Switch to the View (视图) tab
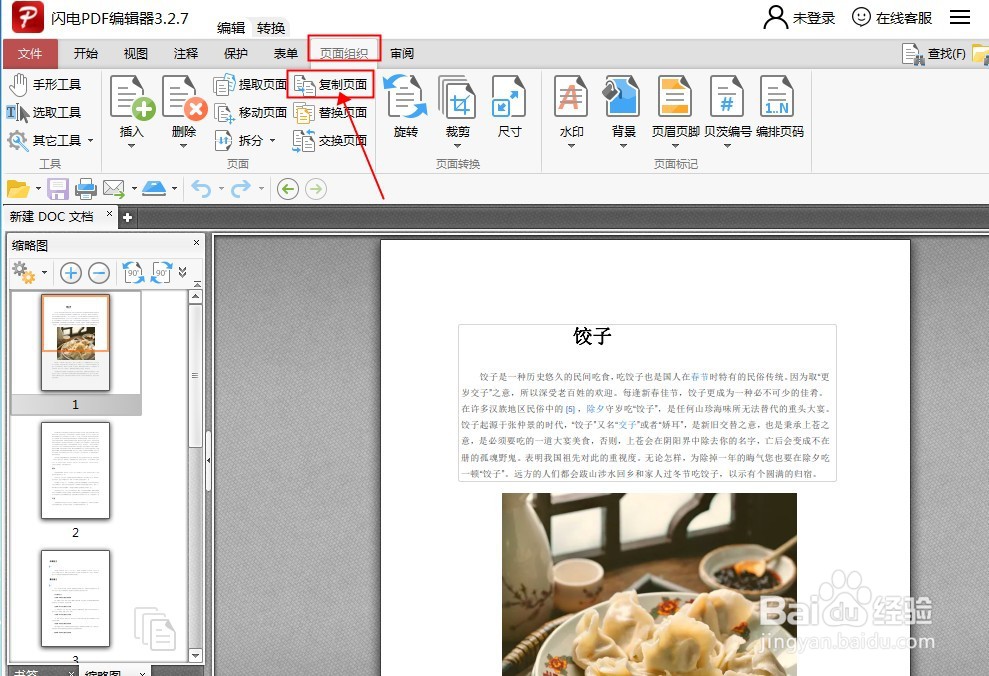989x676 pixels. pyautogui.click(x=136, y=54)
